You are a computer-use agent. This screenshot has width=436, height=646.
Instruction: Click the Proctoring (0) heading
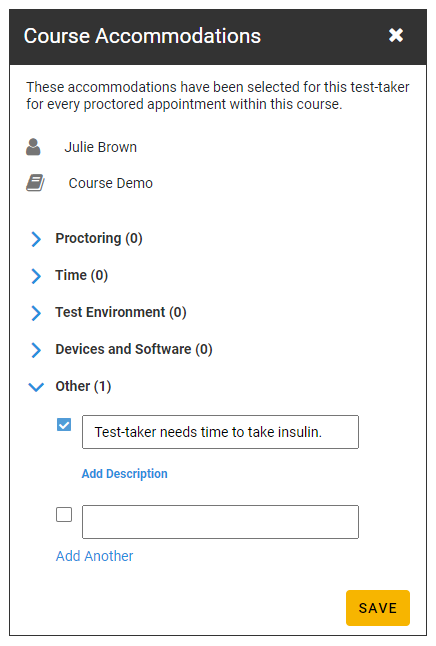click(x=99, y=238)
